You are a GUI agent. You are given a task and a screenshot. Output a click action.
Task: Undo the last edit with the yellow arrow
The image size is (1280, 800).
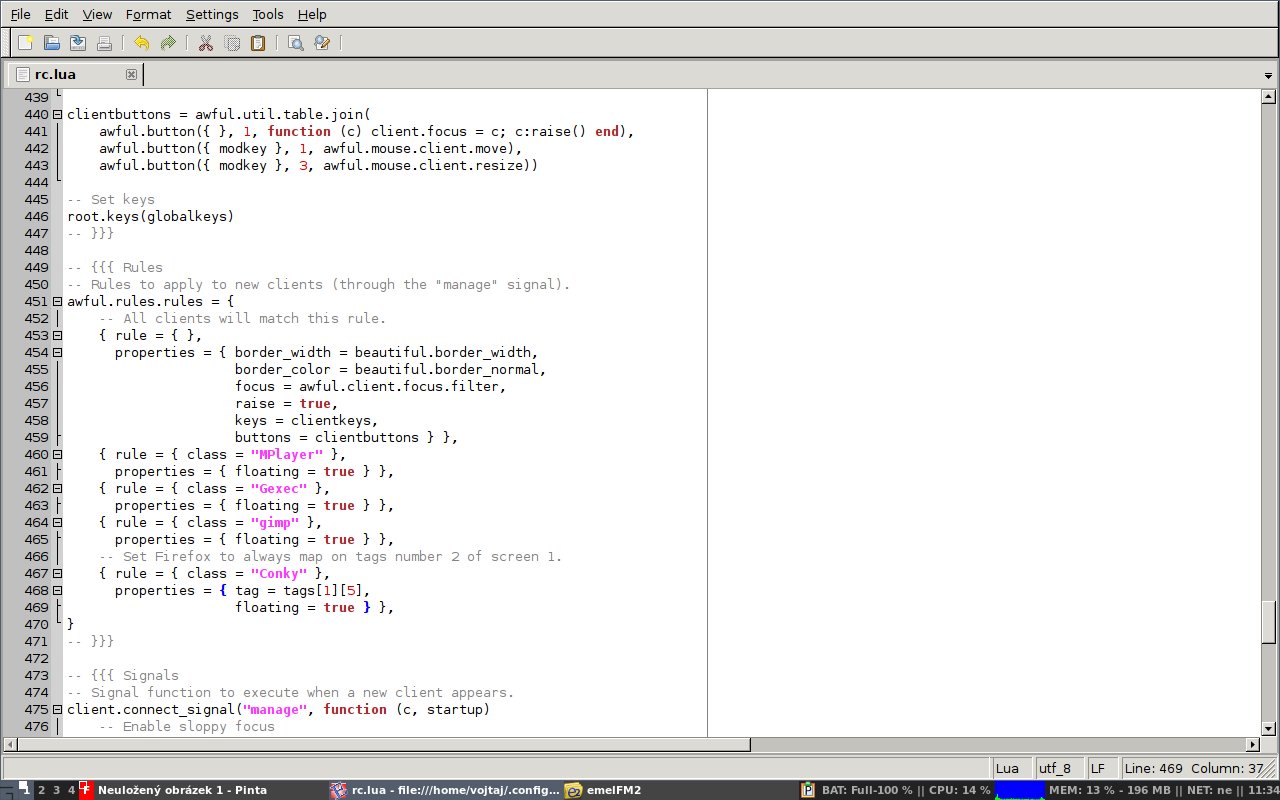(141, 43)
